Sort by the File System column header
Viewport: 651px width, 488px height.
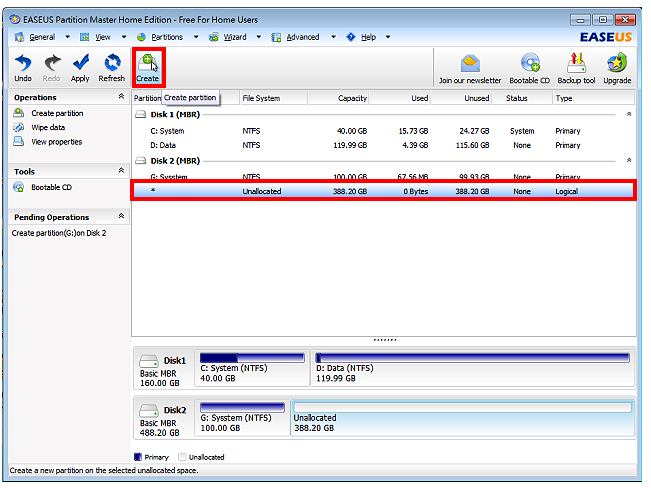(x=274, y=98)
